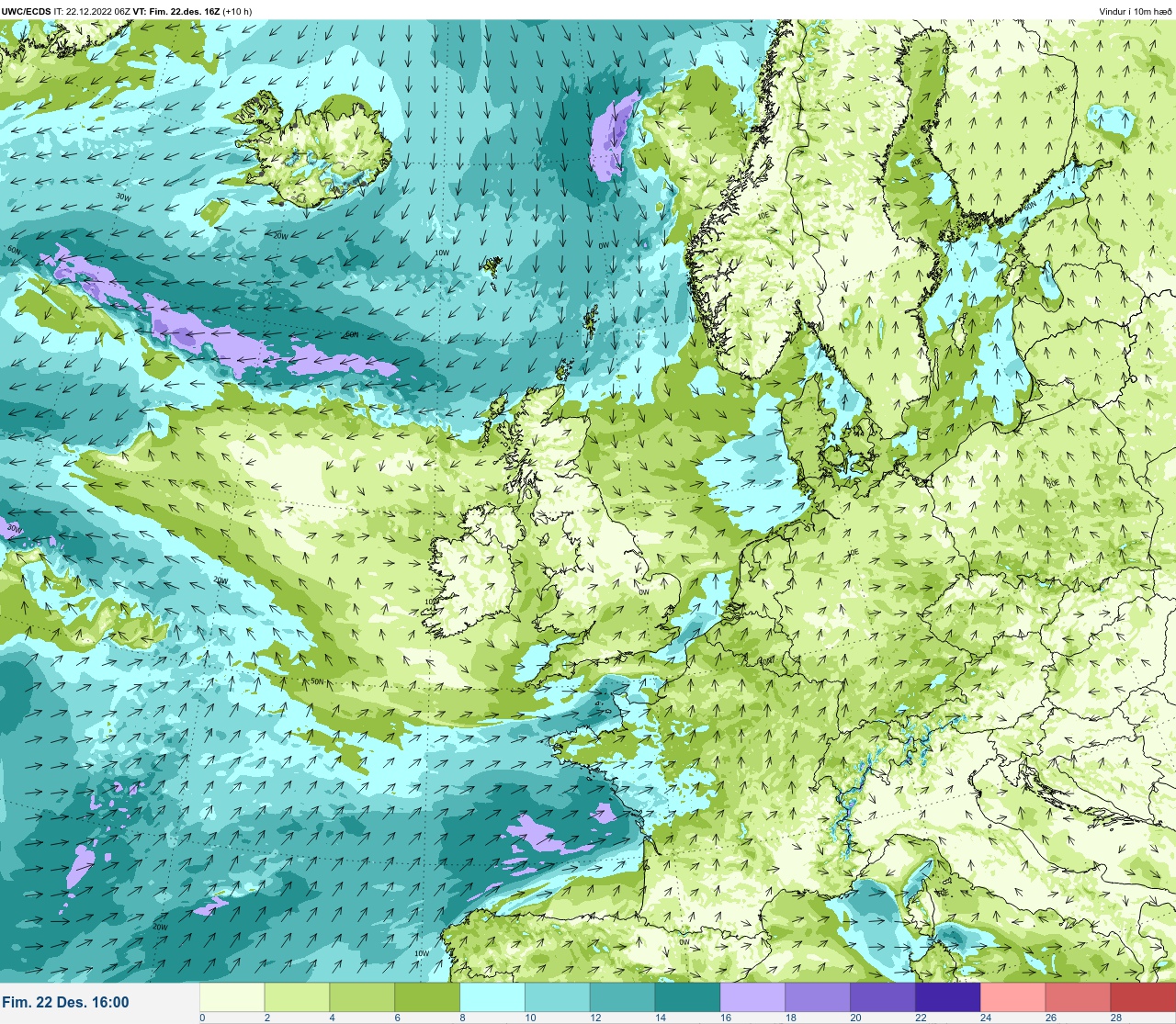Click the '30E' longitude label on map
The width and height of the screenshot is (1176, 1024).
pyautogui.click(x=1061, y=87)
